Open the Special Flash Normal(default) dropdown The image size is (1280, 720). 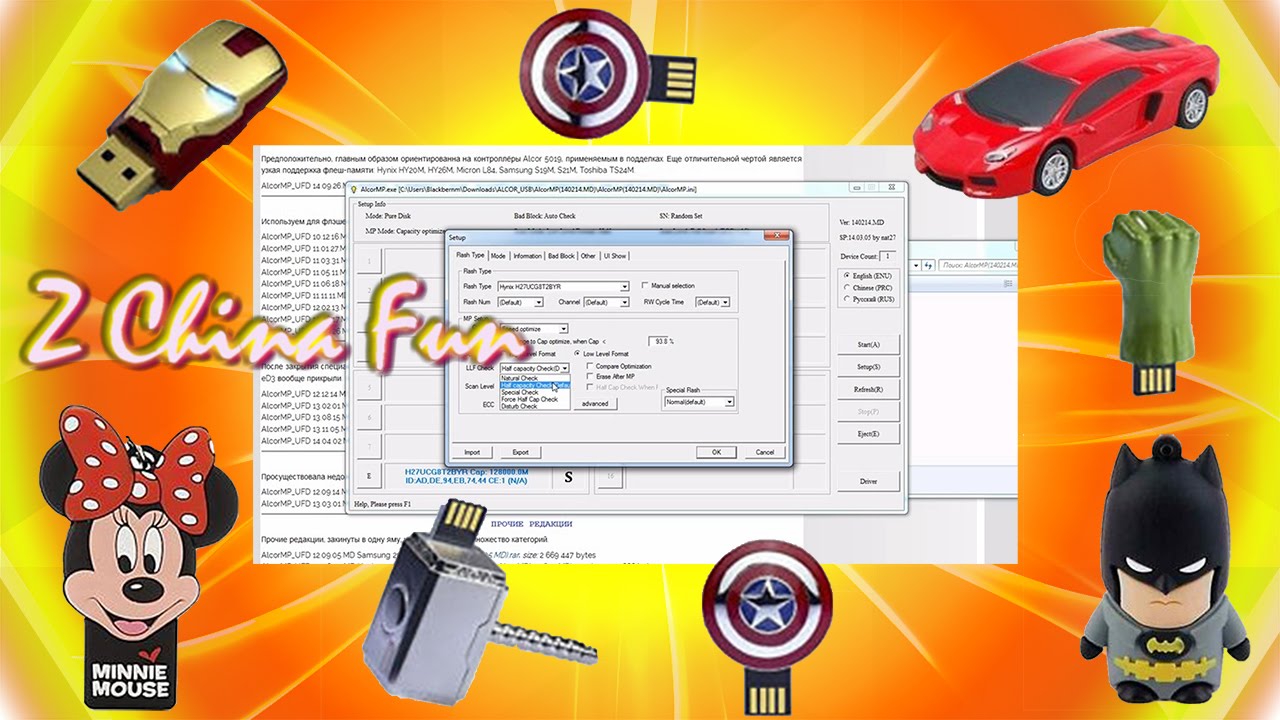730,402
